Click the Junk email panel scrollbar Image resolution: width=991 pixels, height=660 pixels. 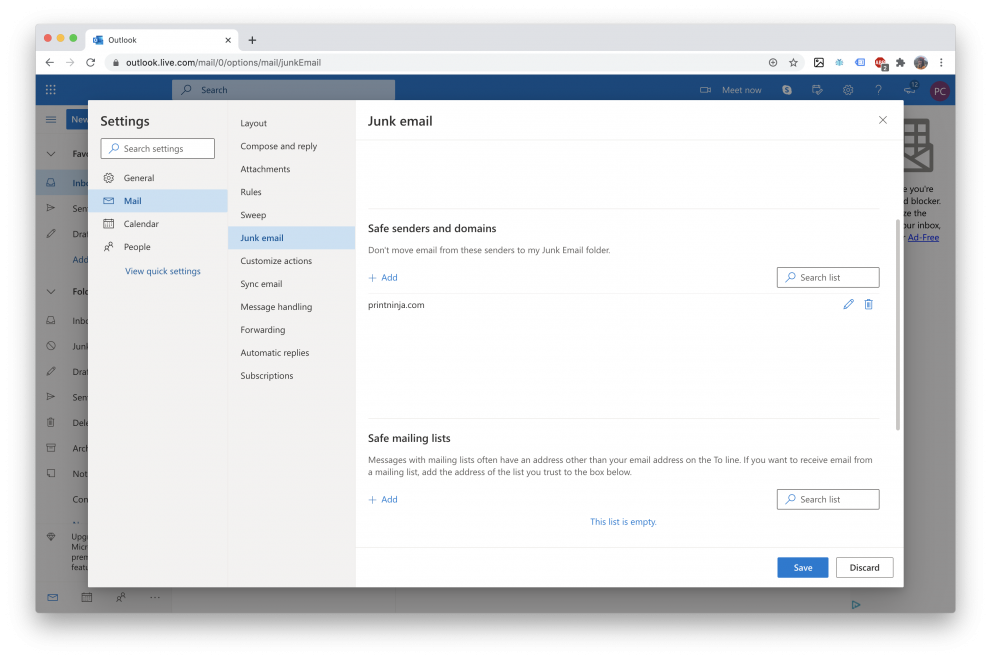point(897,325)
